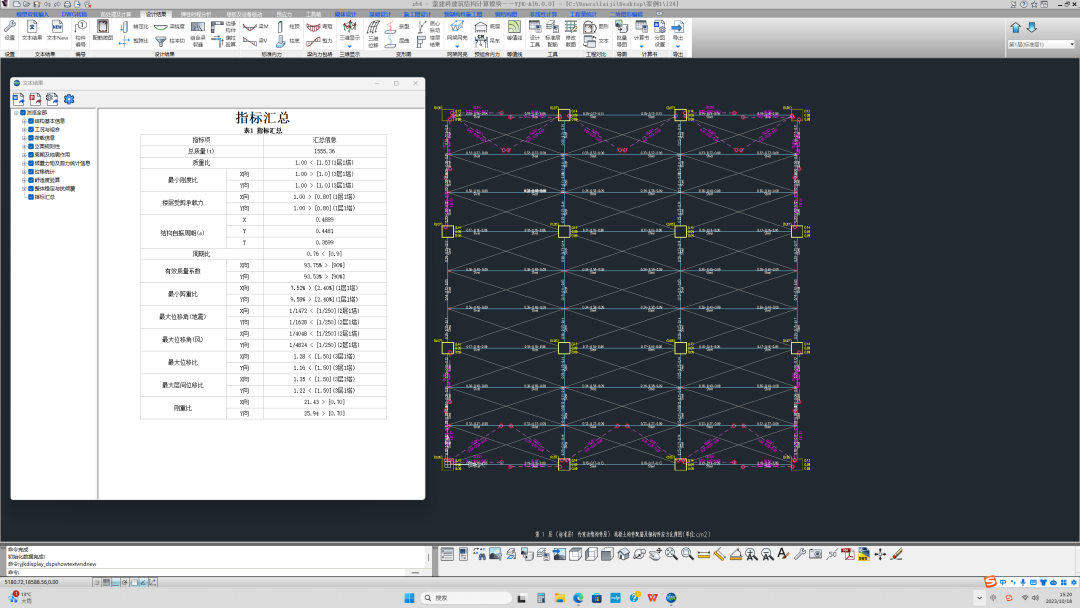Expand the 结构基本信息 tree node
The height and width of the screenshot is (608, 1080).
coord(24,120)
